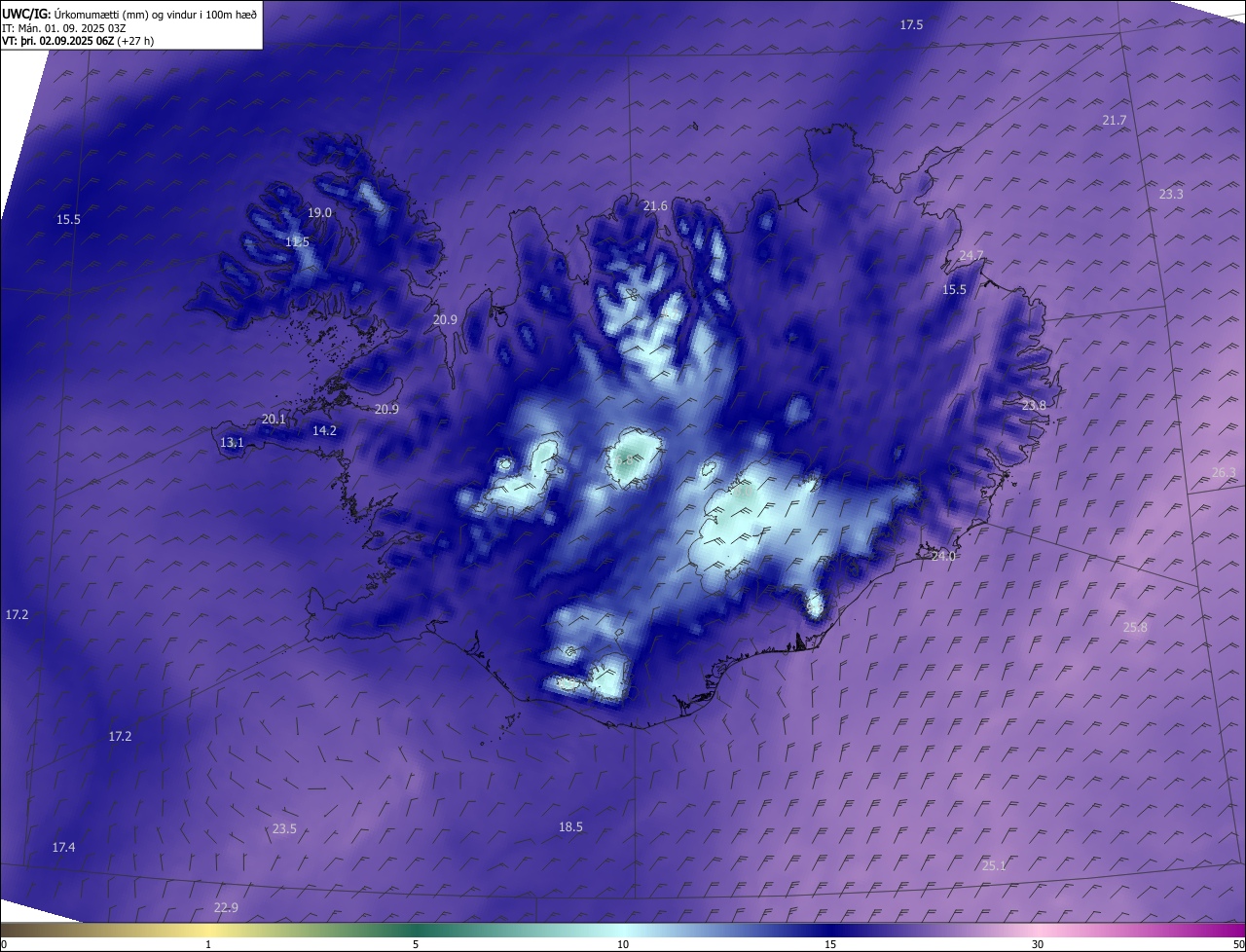Click the color scale label 10

tap(623, 944)
